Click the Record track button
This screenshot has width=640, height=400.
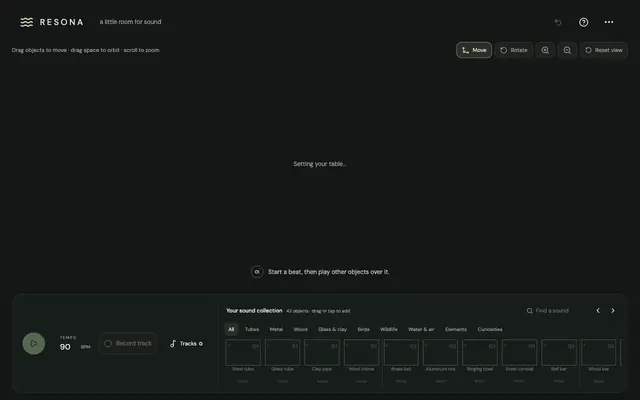click(x=128, y=344)
